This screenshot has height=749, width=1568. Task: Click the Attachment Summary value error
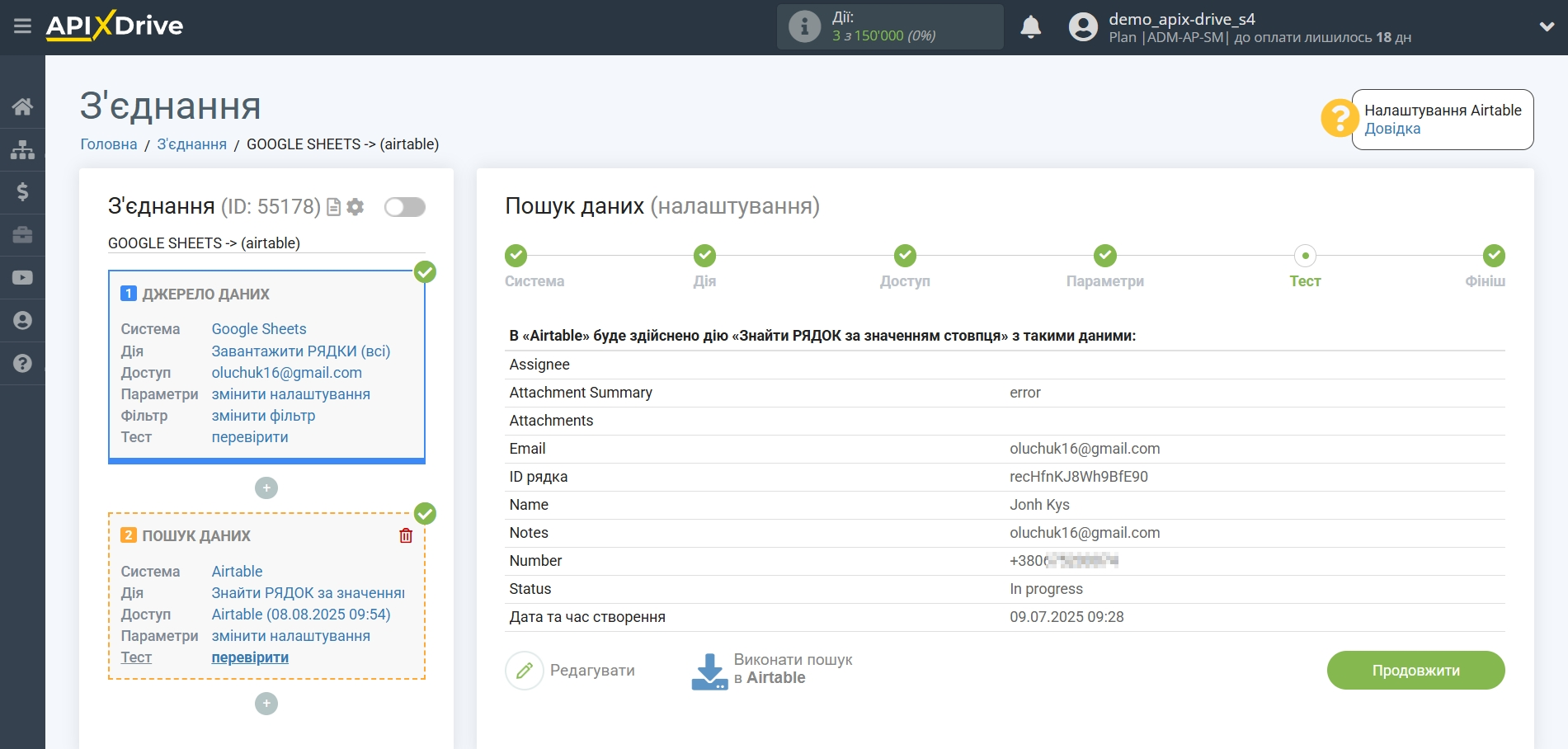pos(1025,393)
